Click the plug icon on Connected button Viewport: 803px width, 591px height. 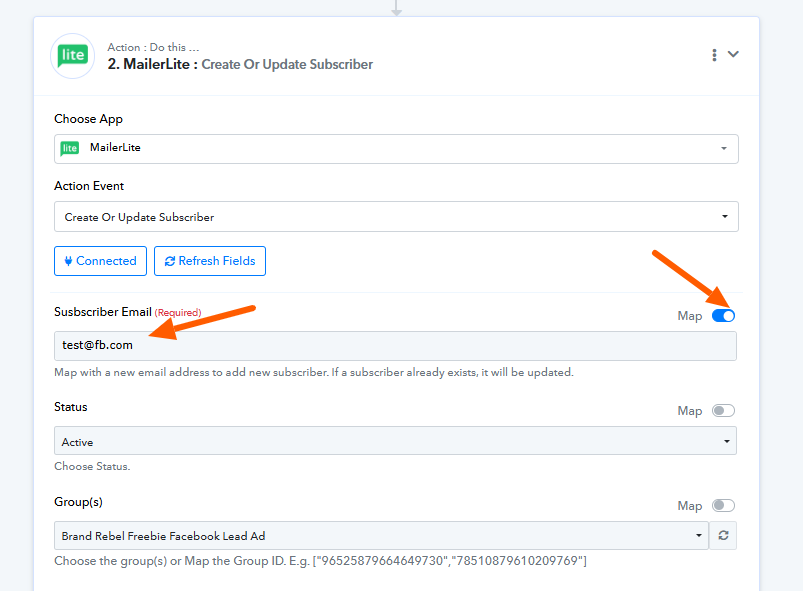click(x=68, y=261)
